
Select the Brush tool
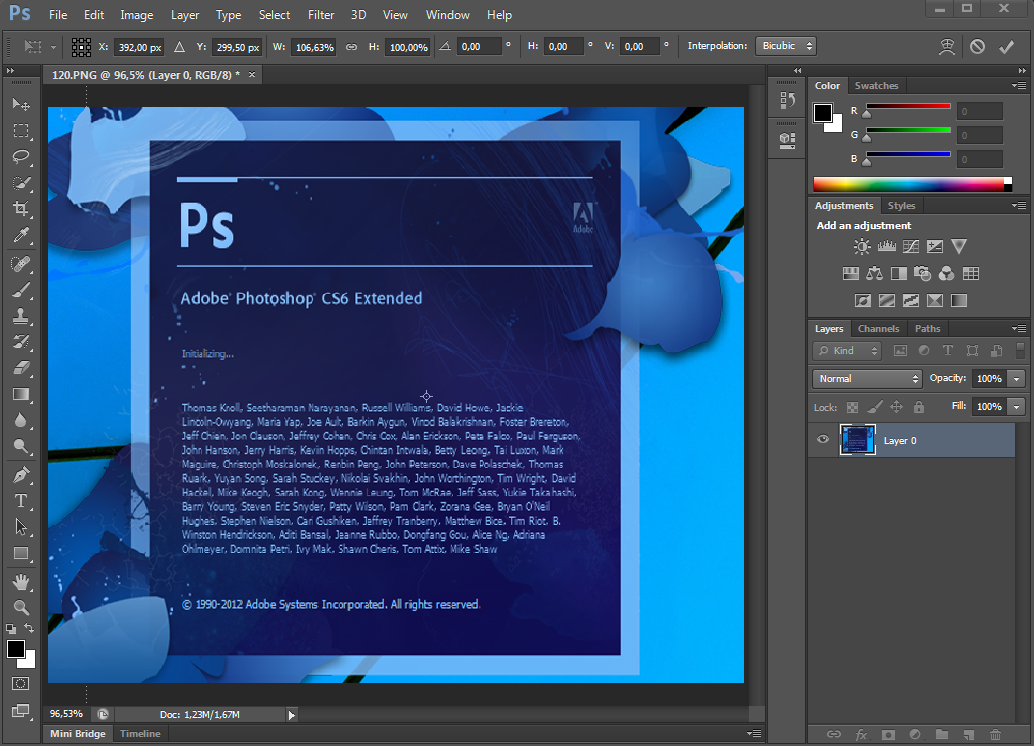coord(21,290)
